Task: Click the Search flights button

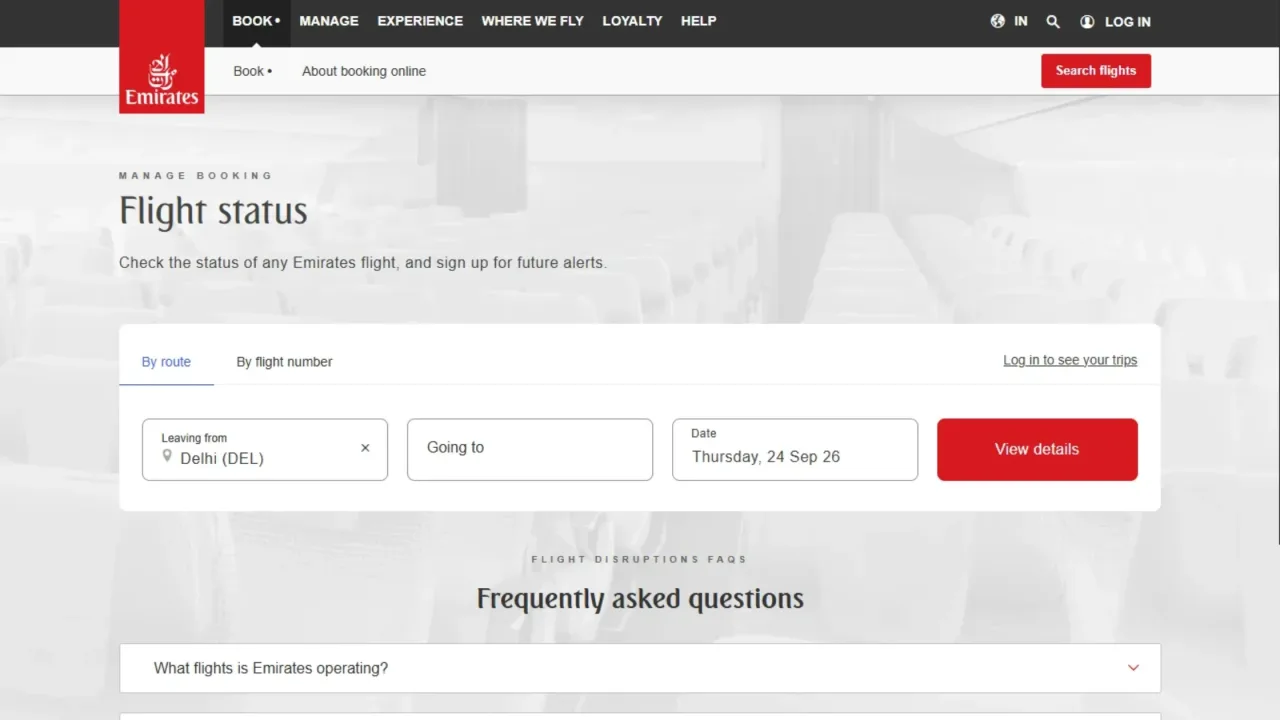Action: (1096, 71)
